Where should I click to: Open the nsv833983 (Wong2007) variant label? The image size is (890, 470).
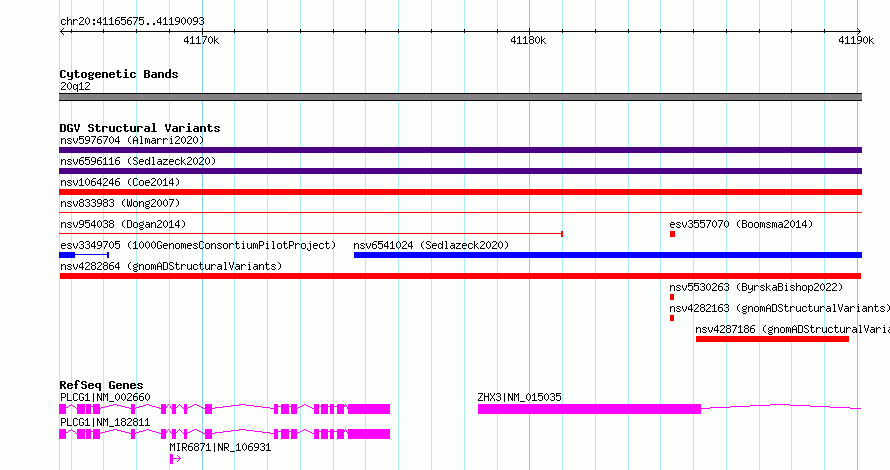click(120, 203)
